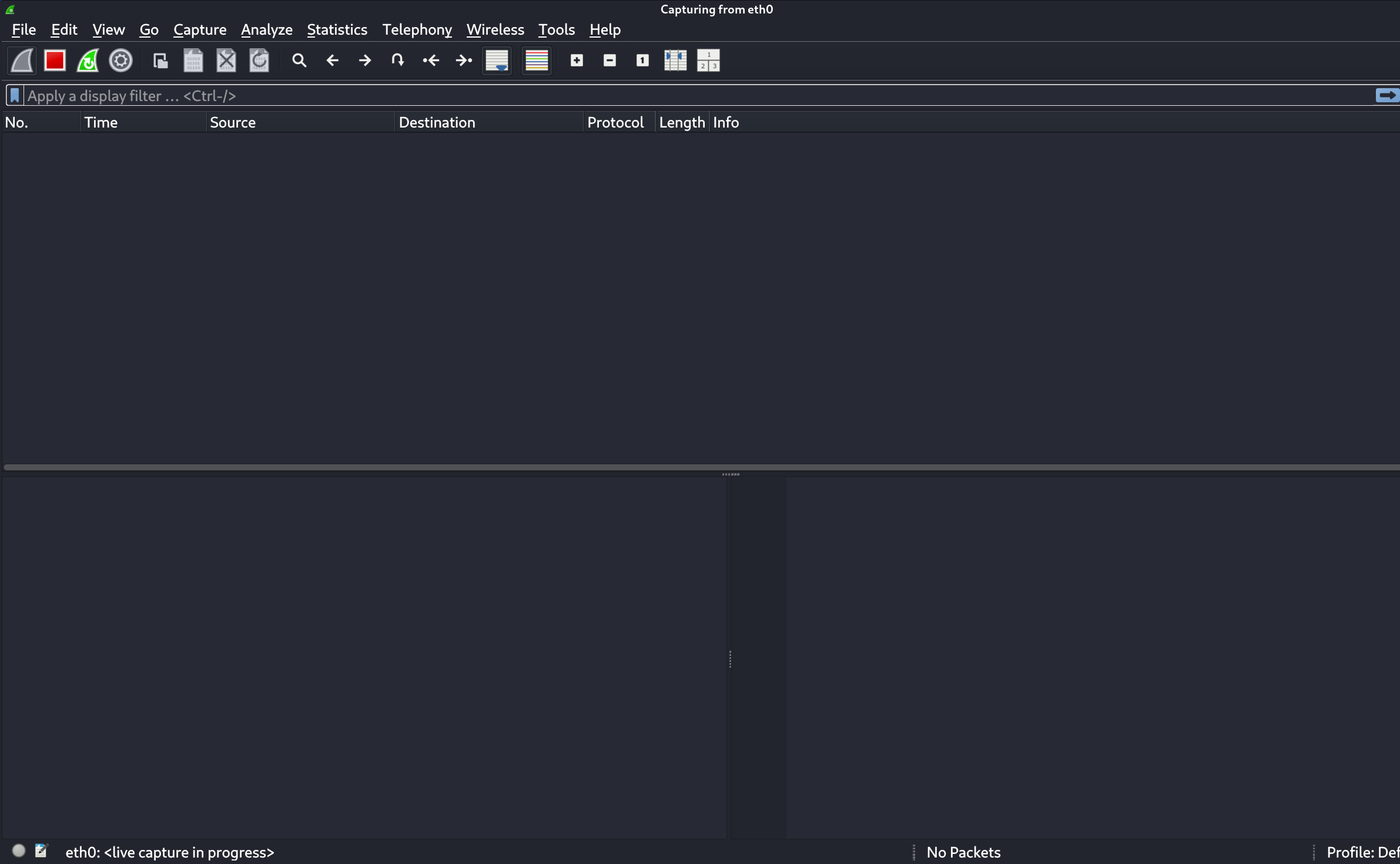Open the Telephony menu

point(417,30)
